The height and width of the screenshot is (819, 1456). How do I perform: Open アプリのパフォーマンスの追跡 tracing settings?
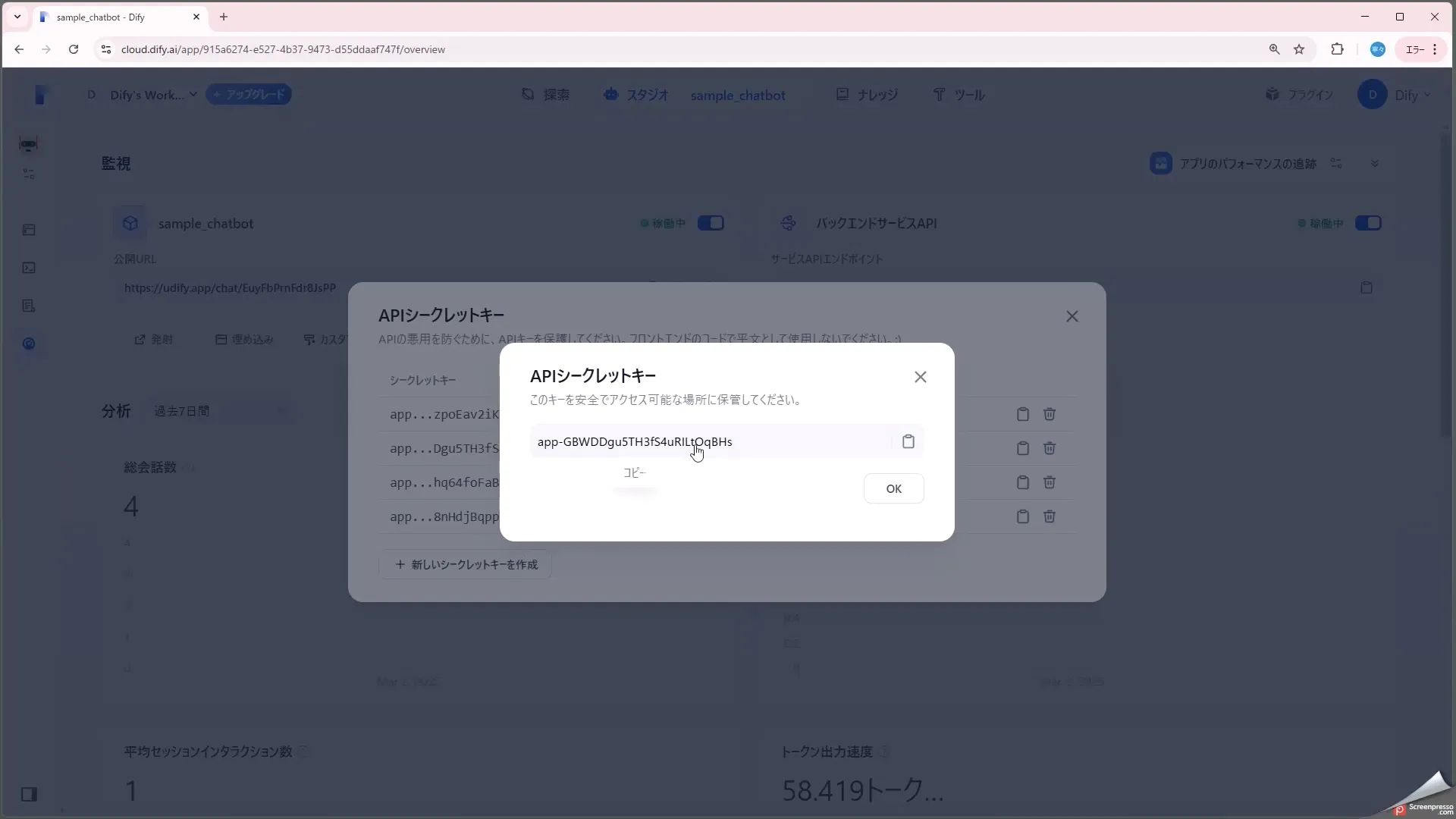click(x=1233, y=164)
